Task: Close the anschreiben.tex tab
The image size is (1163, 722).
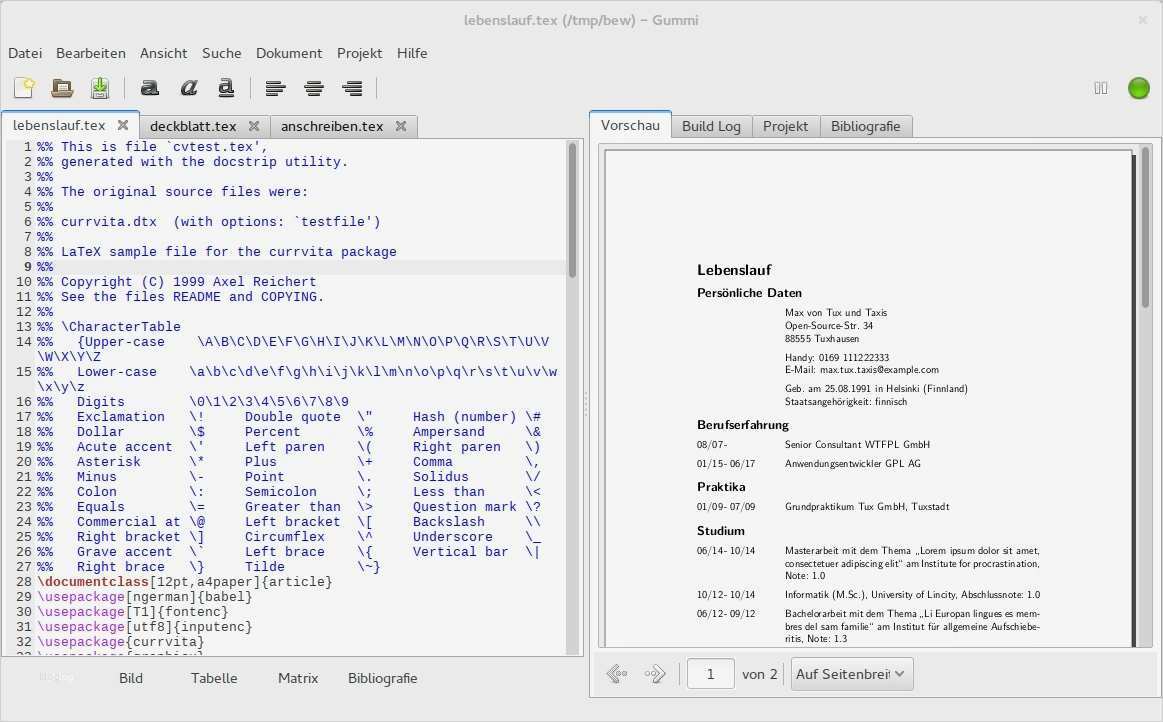Action: [401, 126]
